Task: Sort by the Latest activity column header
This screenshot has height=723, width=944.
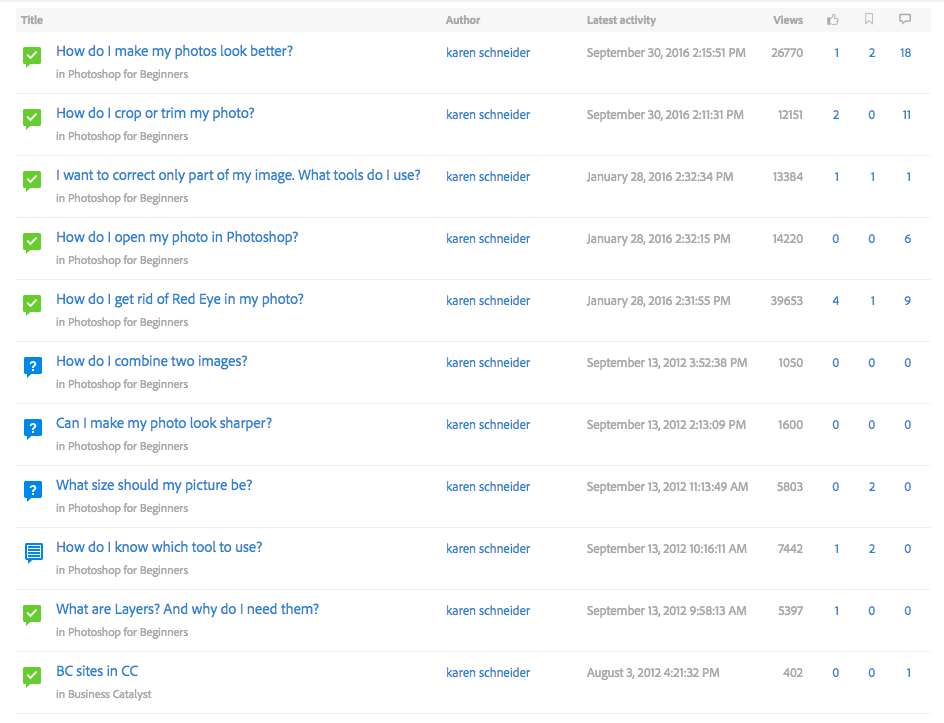Action: tap(621, 20)
